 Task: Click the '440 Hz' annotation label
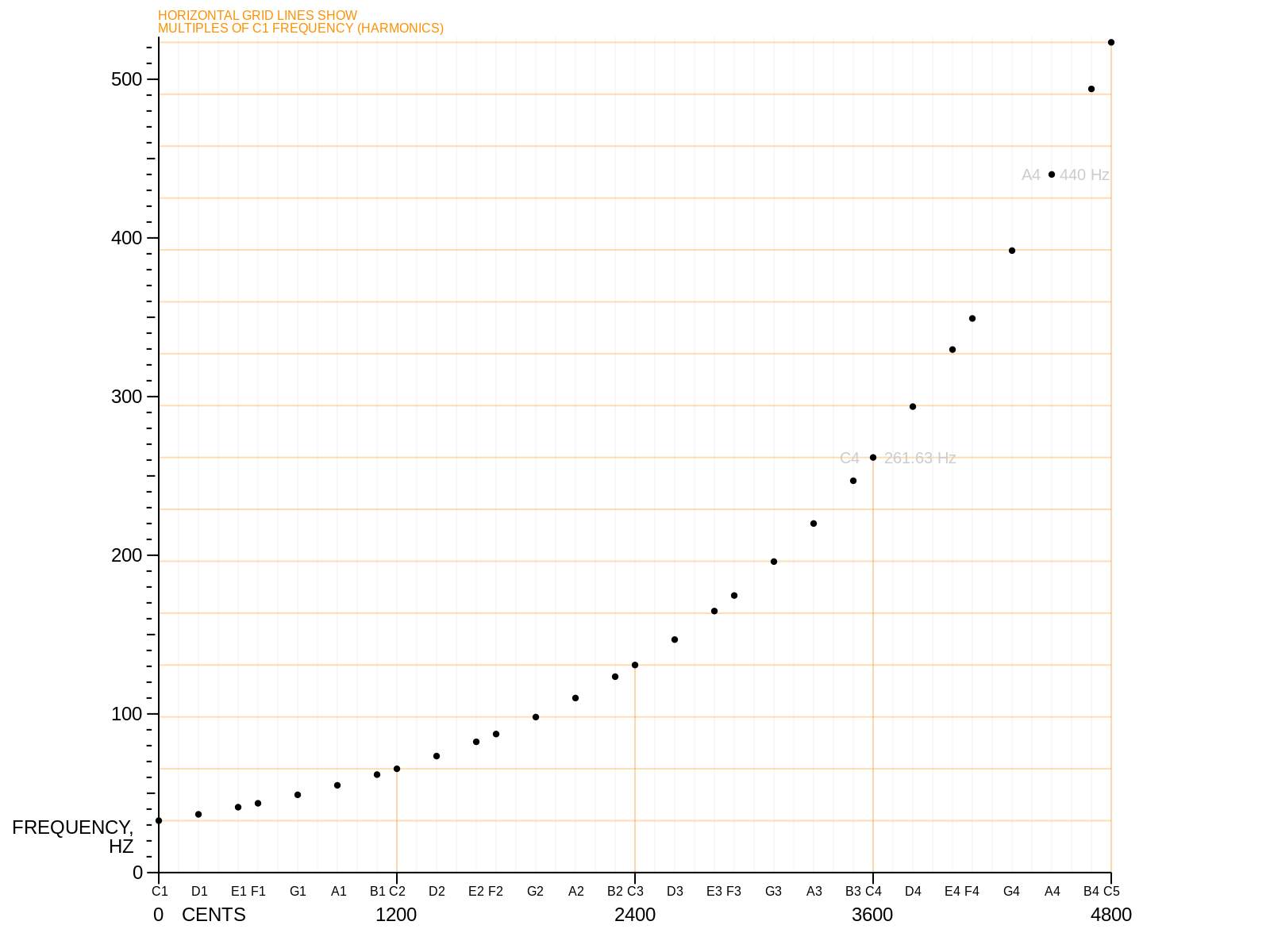pos(1084,175)
